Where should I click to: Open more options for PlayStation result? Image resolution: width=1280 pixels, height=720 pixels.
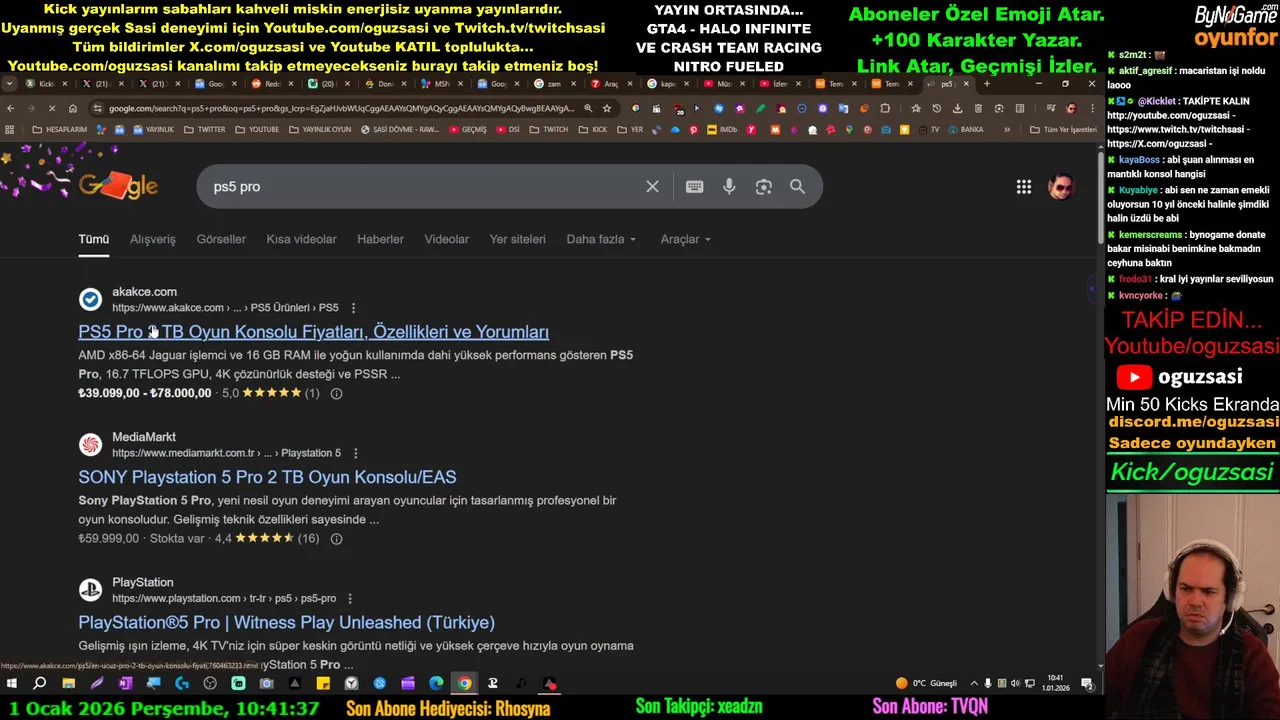tap(350, 598)
